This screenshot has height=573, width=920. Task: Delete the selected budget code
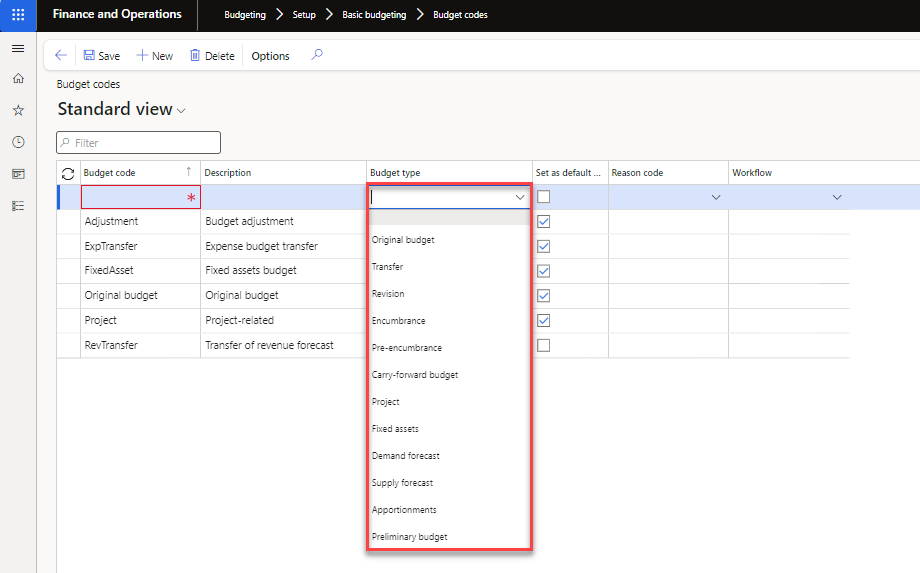point(212,56)
